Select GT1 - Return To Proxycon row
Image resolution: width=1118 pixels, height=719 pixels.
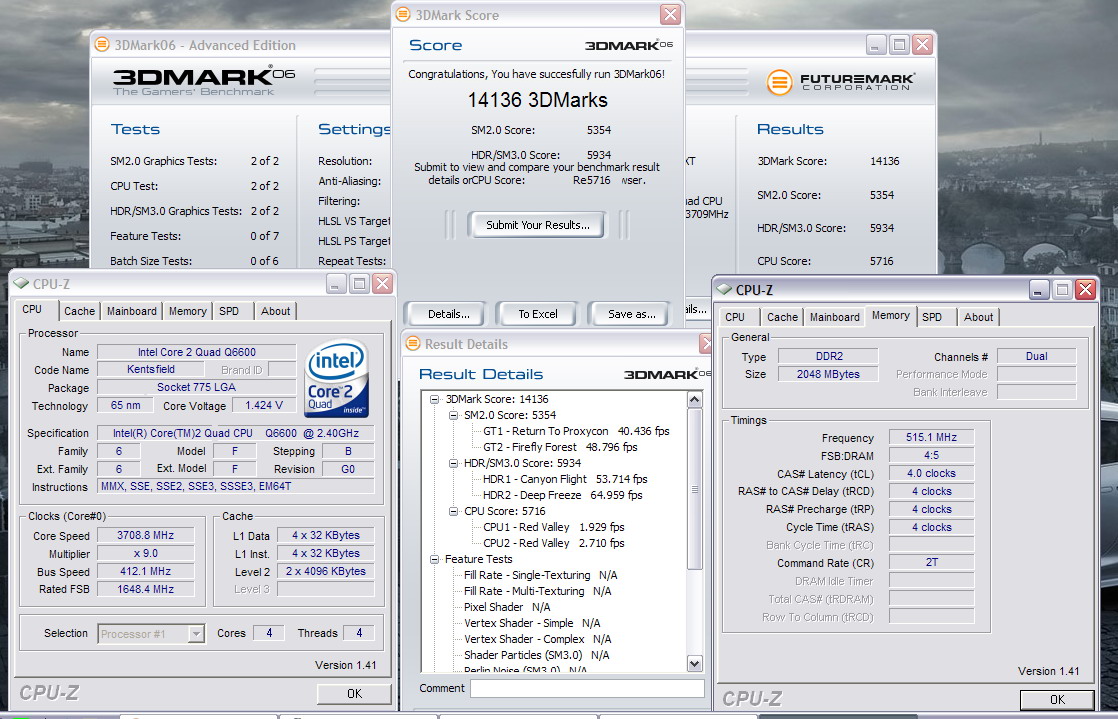(576, 432)
